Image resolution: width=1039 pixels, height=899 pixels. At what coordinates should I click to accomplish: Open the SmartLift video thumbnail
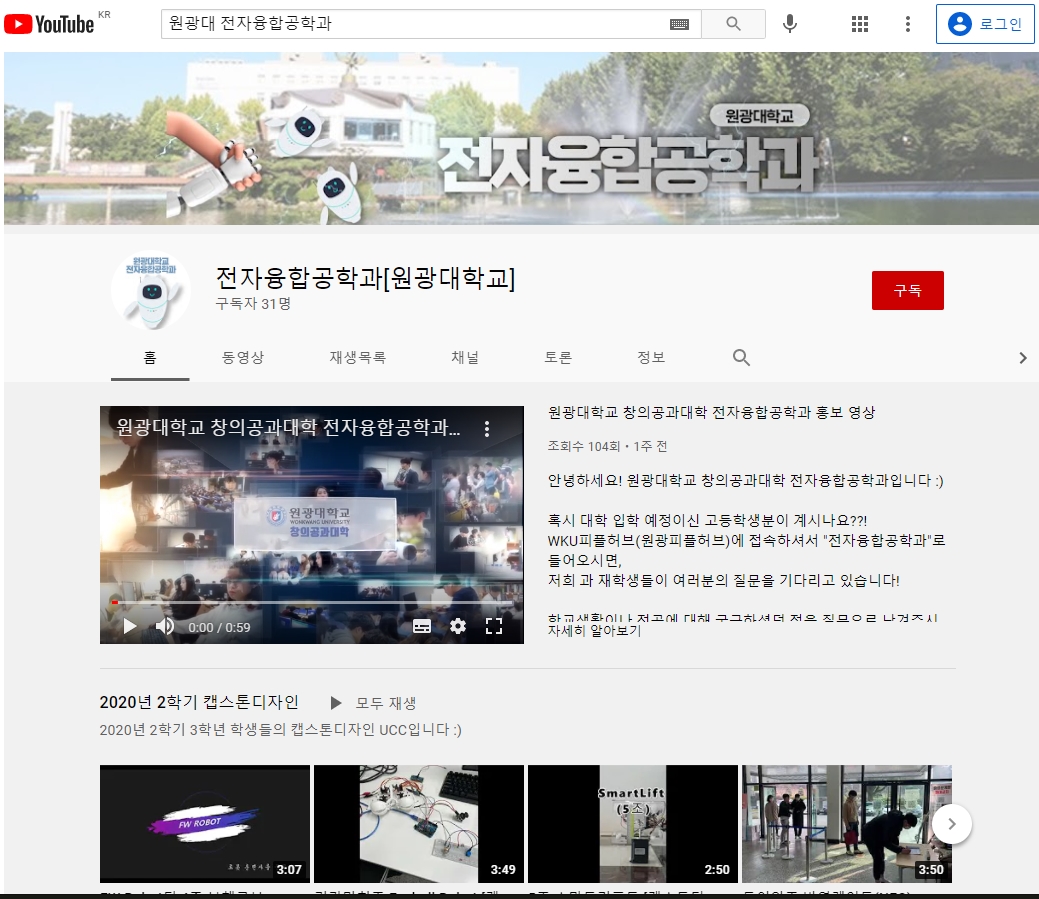click(x=633, y=823)
